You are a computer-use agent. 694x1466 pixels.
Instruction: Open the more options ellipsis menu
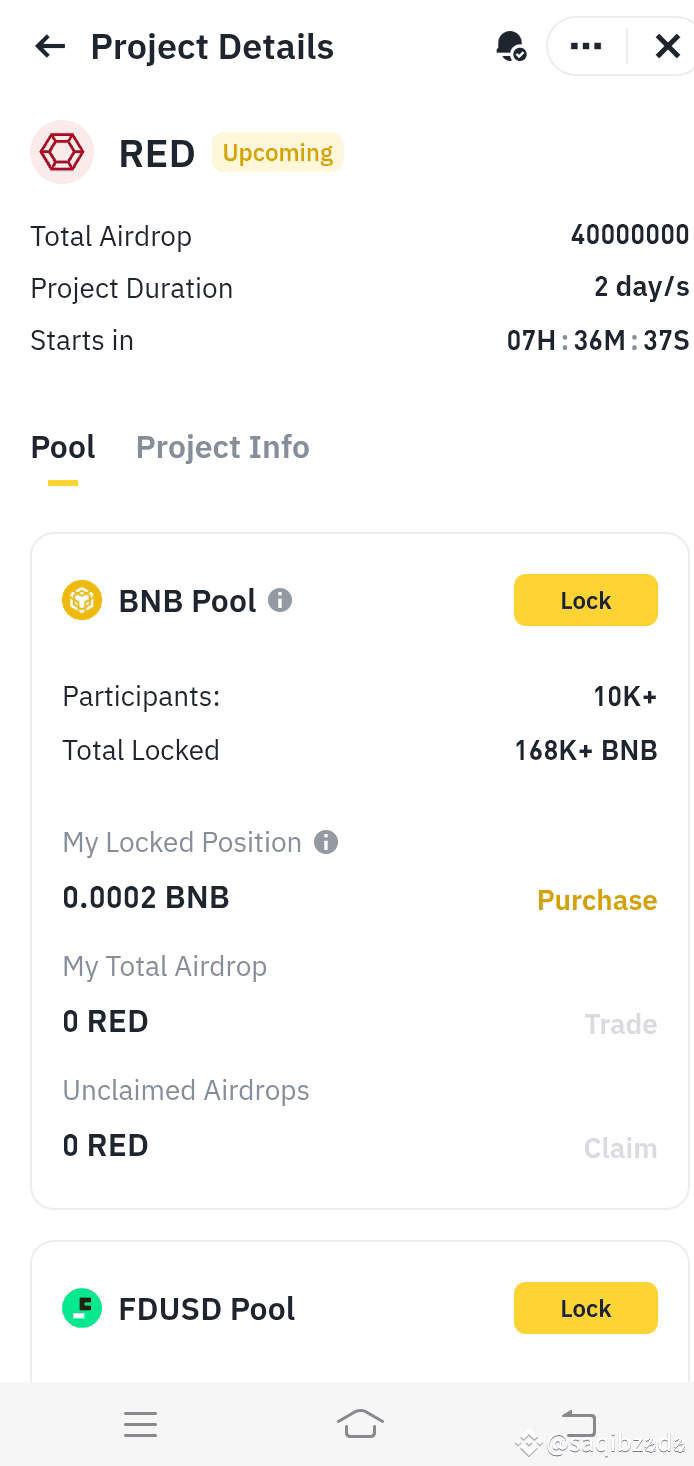click(x=585, y=46)
